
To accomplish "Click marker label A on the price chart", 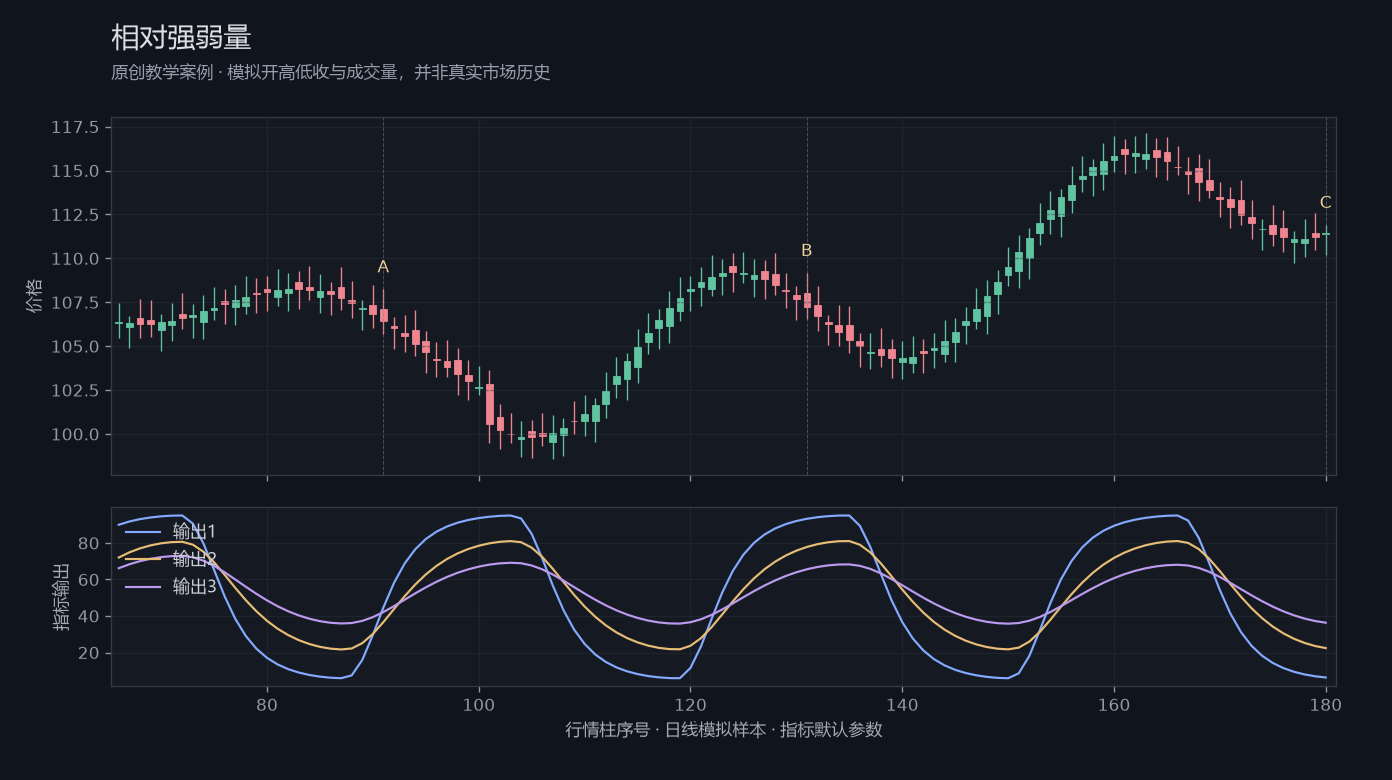I will pos(383,267).
